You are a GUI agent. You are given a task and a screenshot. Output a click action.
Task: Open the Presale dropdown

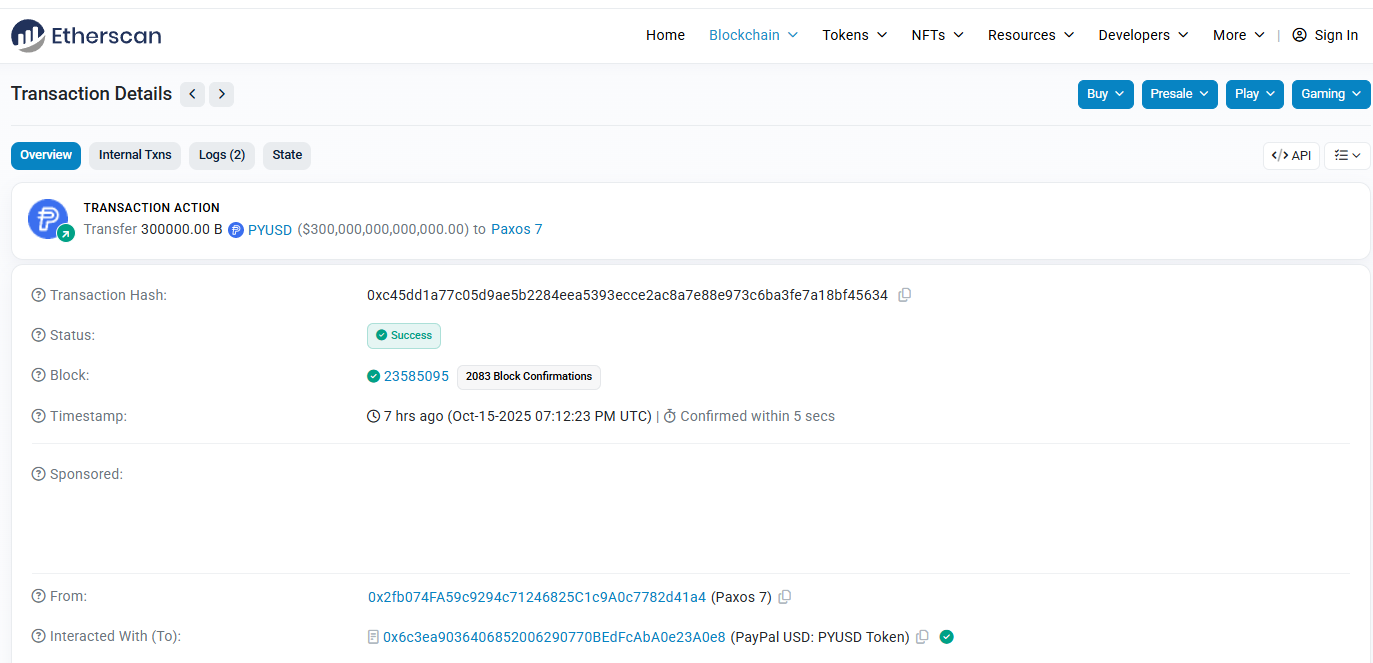coord(1179,94)
